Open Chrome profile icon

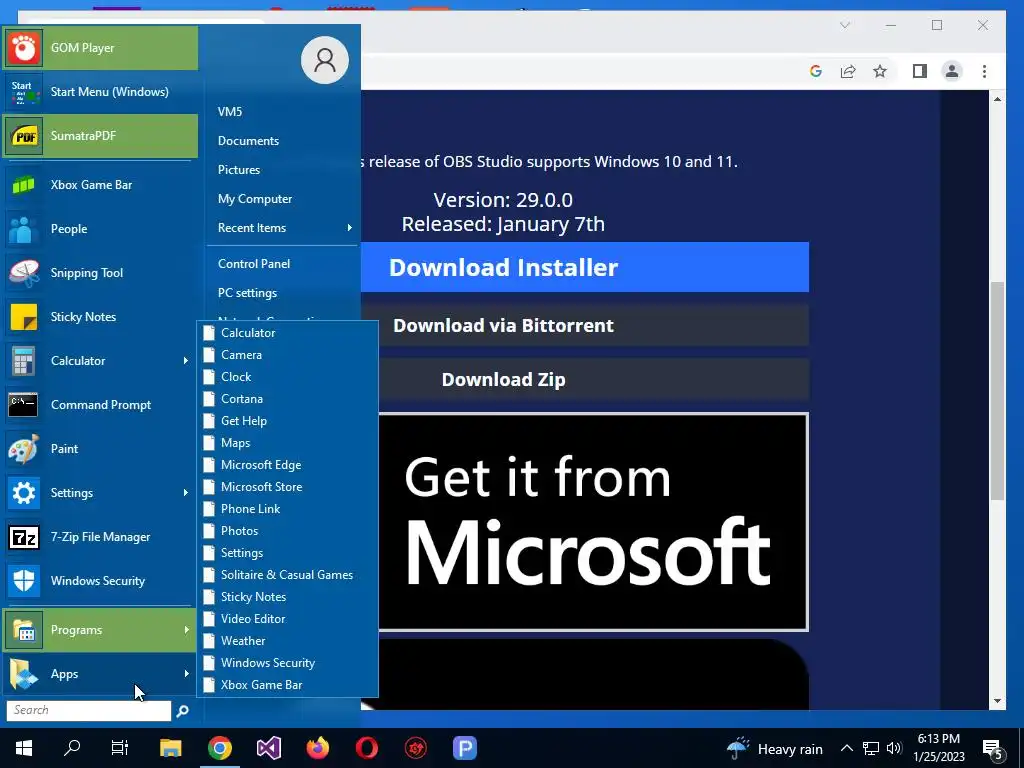pyautogui.click(x=952, y=71)
